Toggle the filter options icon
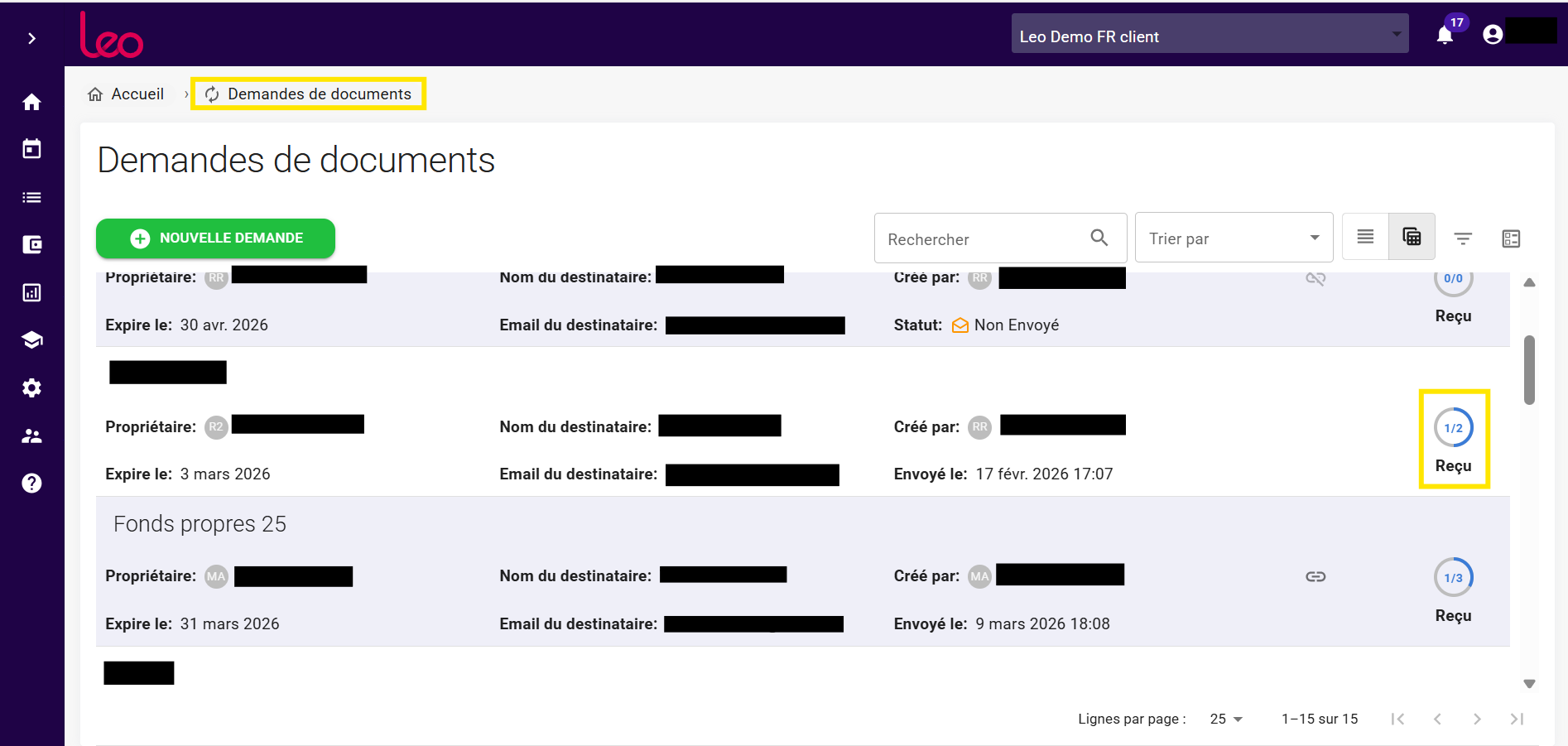The image size is (1568, 746). [x=1463, y=238]
